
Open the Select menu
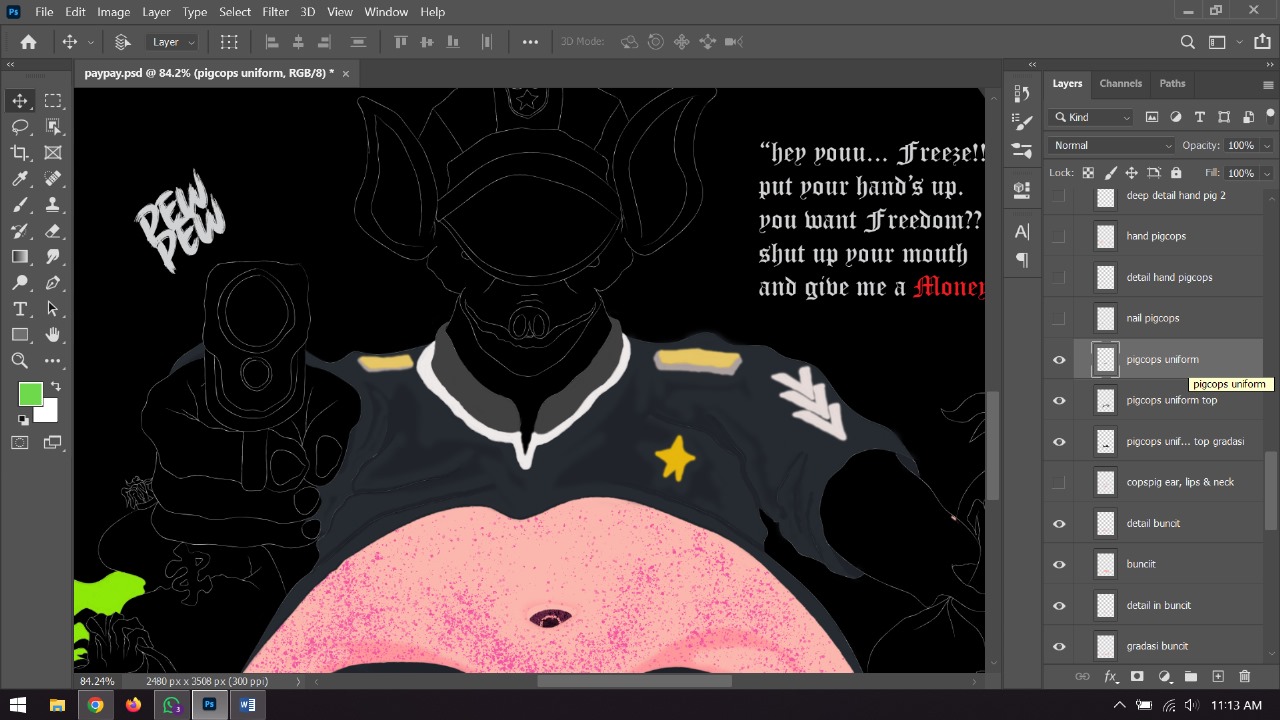pyautogui.click(x=235, y=12)
